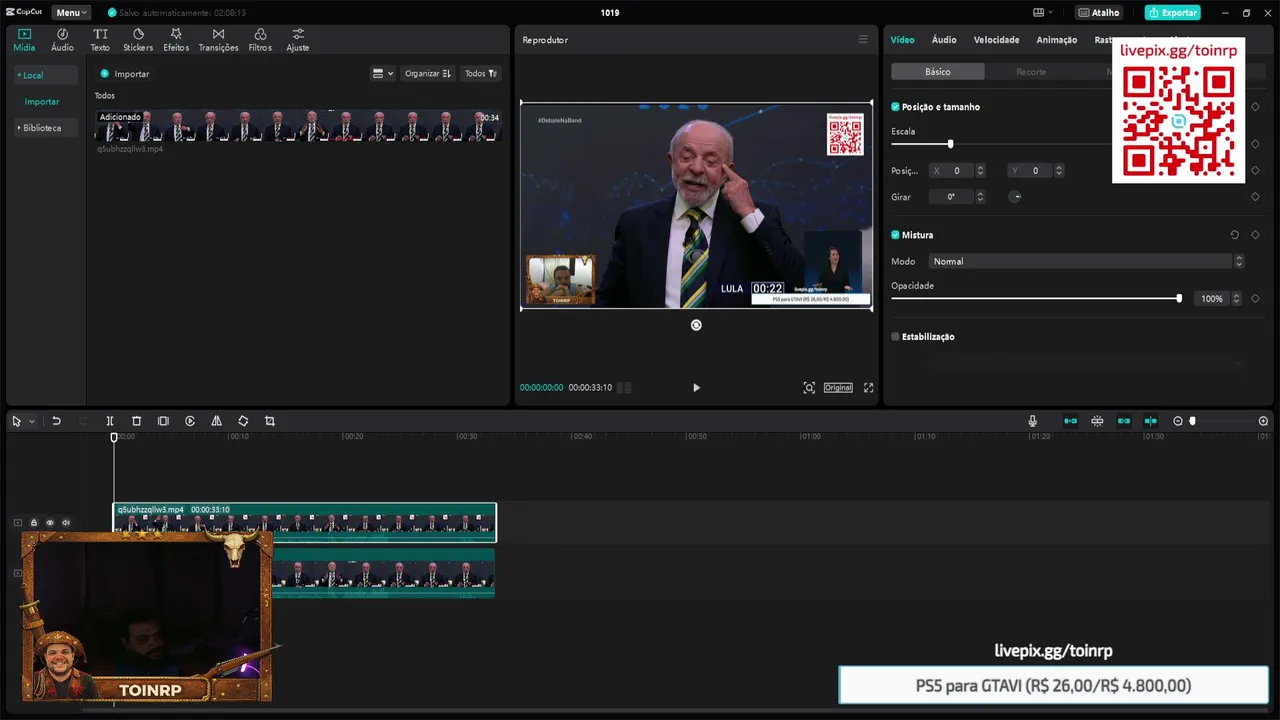Enable the Estabilização checkbox
1280x720 pixels.
[895, 337]
